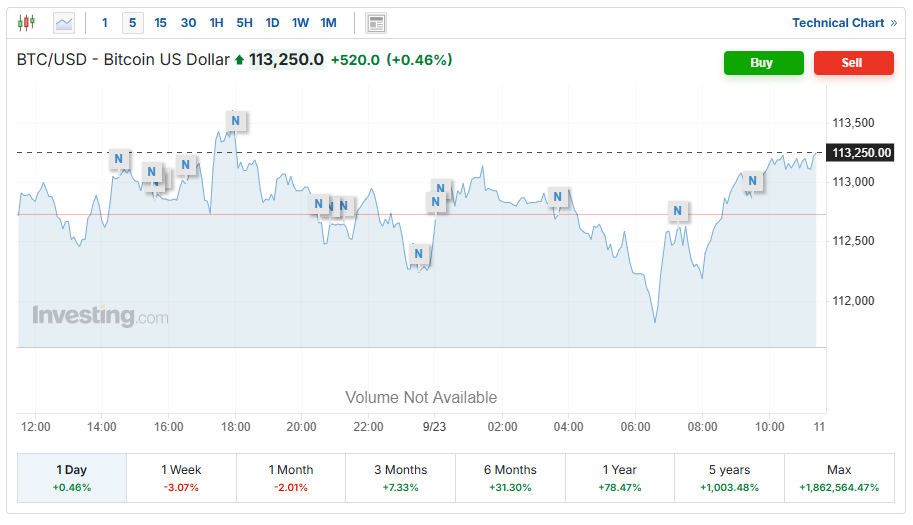Open the news marker near 04:00

pyautogui.click(x=558, y=196)
